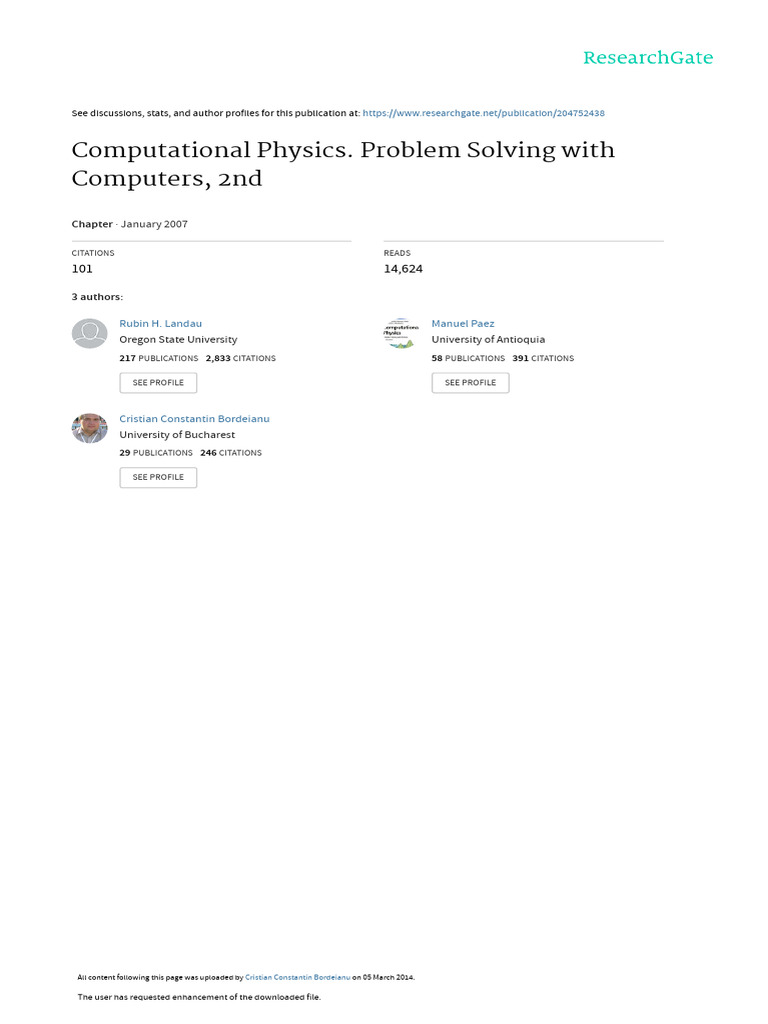Open Rubin H. Landau author name link

coord(160,323)
